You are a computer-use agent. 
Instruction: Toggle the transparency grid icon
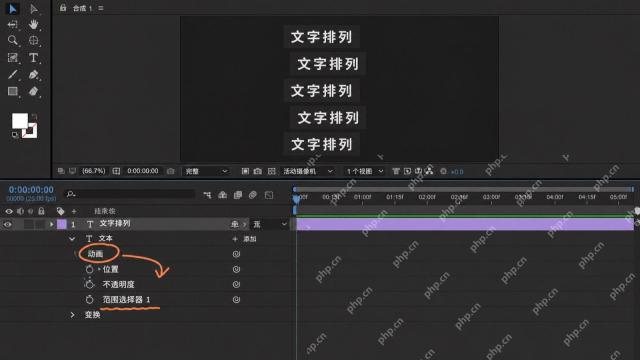271,171
